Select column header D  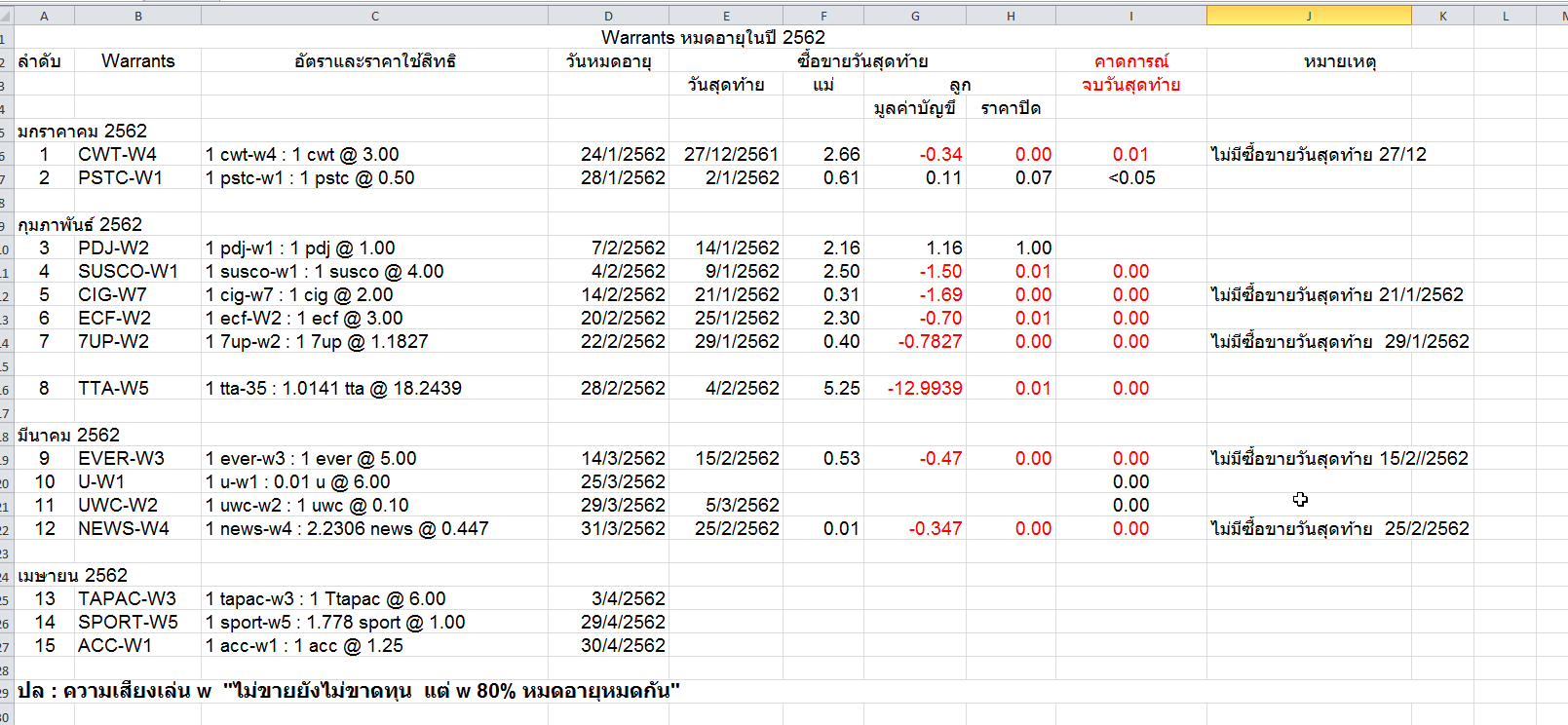coord(608,16)
